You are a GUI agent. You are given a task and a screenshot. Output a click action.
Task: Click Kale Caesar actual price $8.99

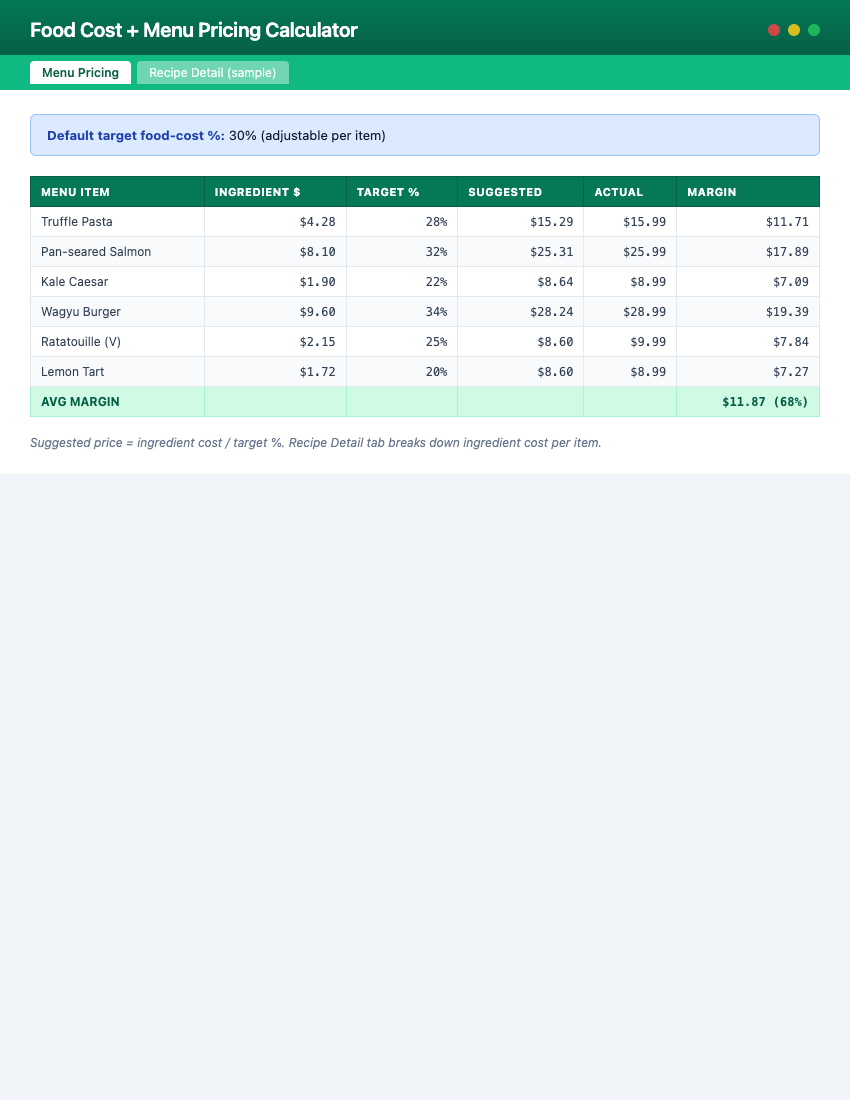(x=648, y=282)
